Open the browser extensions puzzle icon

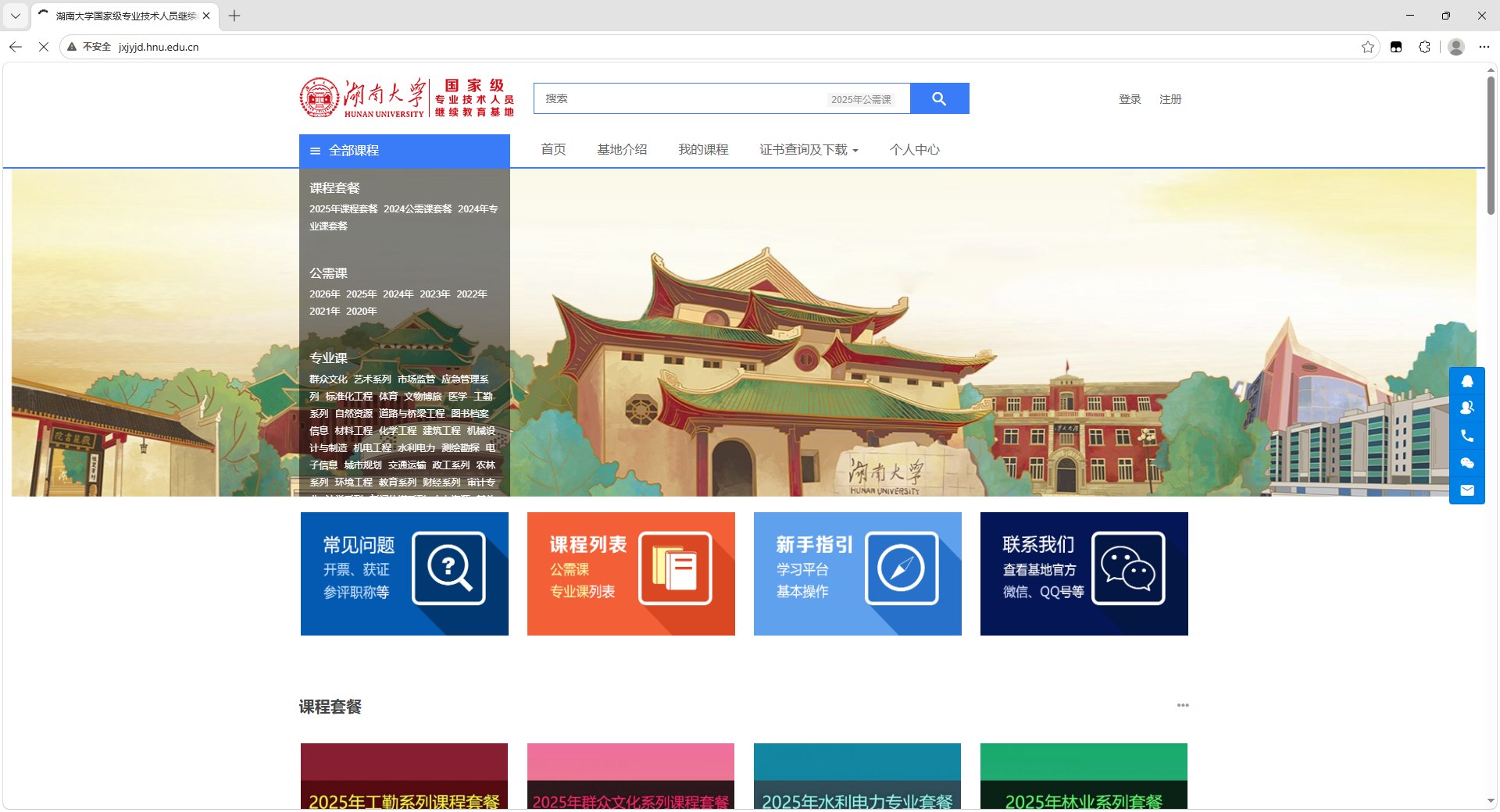(1424, 47)
